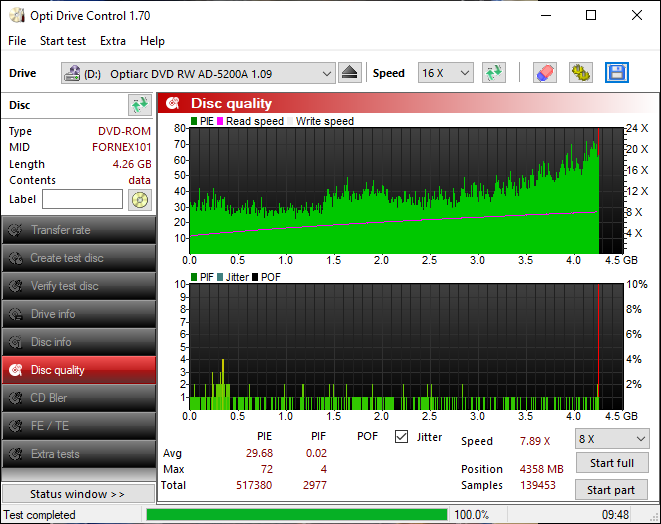Click the Opti Drive Control title icon
The image size is (661, 524).
click(17, 16)
